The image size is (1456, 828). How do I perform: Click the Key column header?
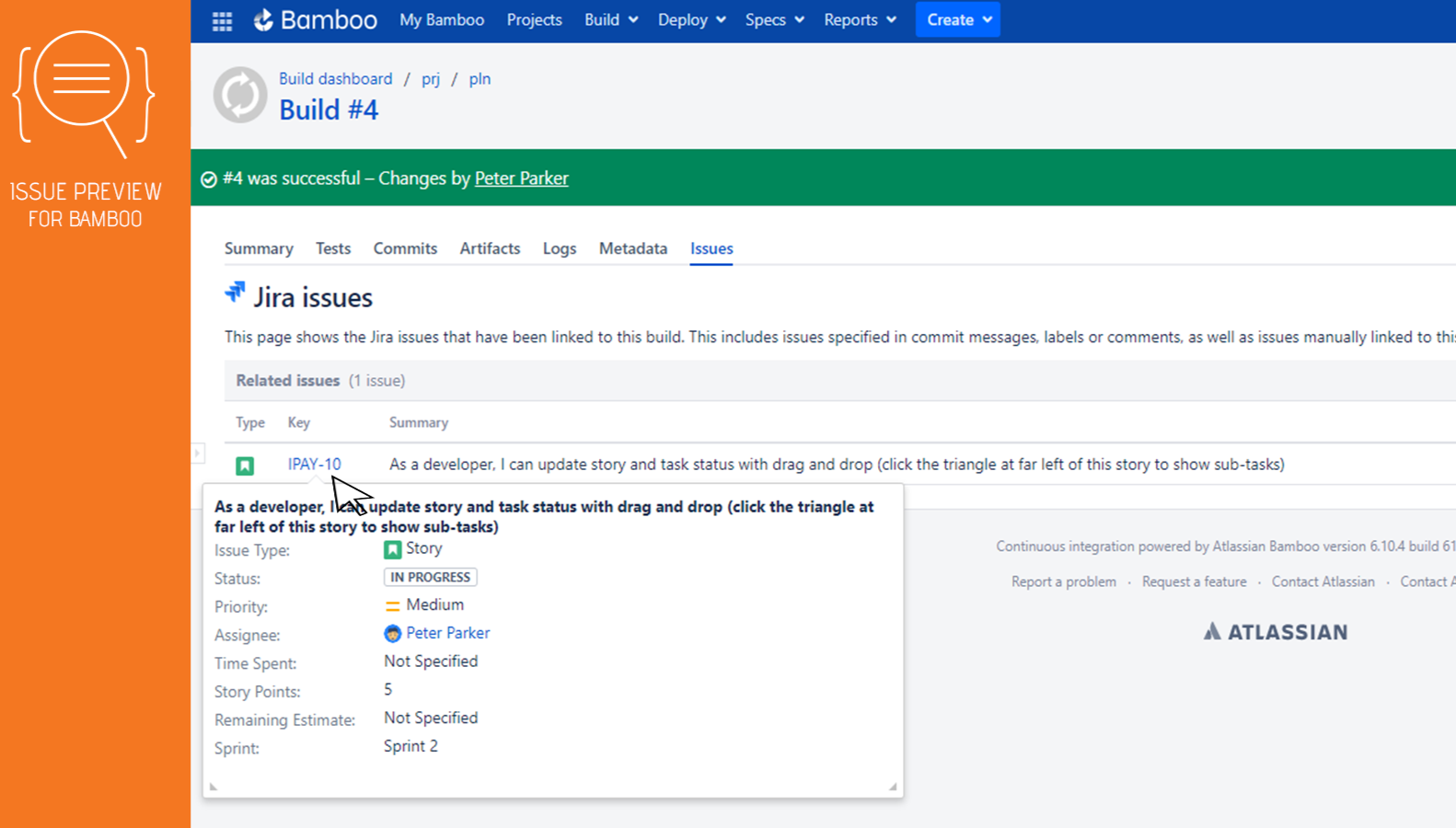299,422
